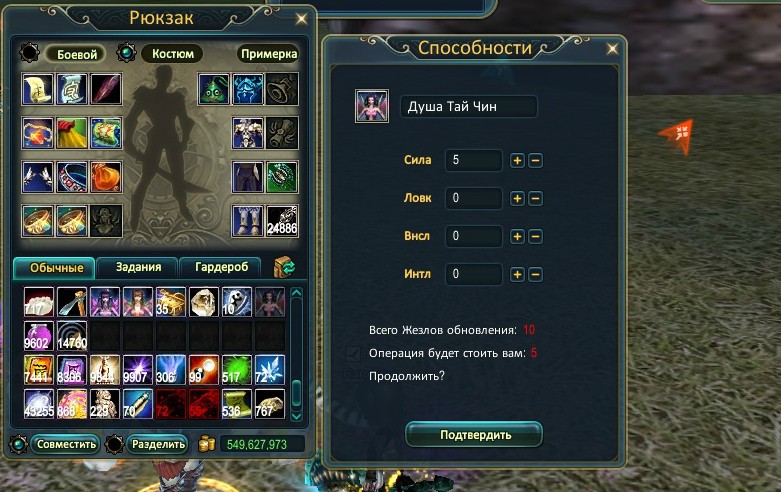Open the Гардероб tab
781x492 pixels.
[x=221, y=267]
